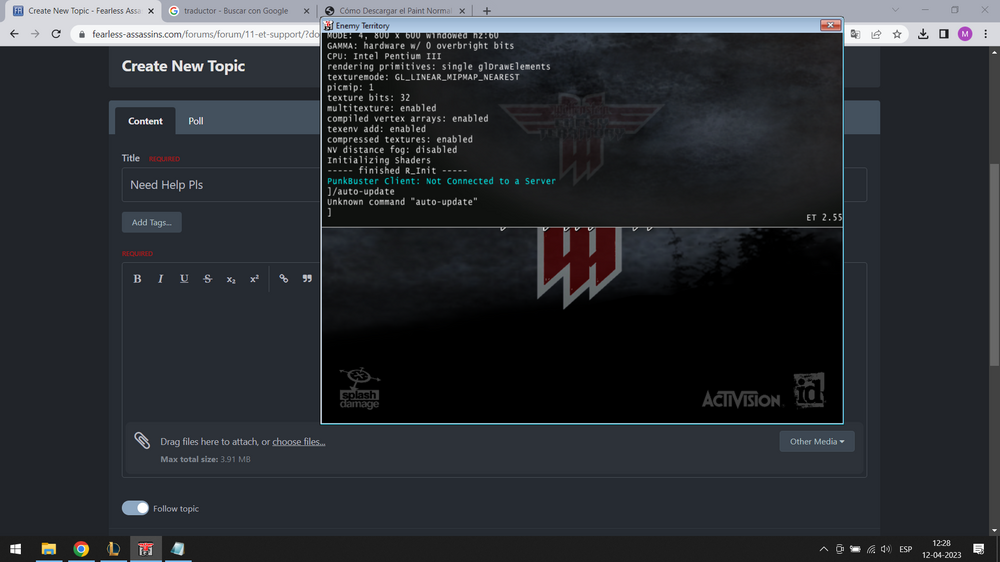
Task: Select the 'Create New Topic' browser tab
Action: (84, 11)
